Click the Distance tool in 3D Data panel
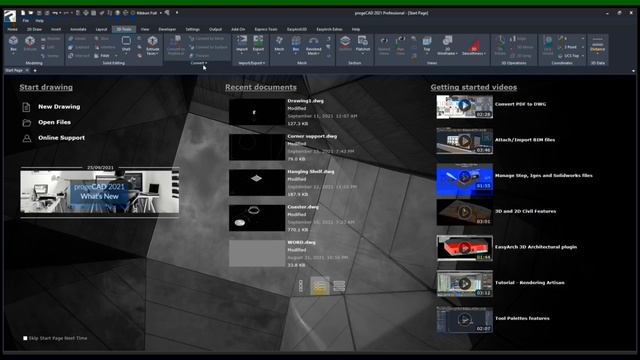 tap(598, 46)
